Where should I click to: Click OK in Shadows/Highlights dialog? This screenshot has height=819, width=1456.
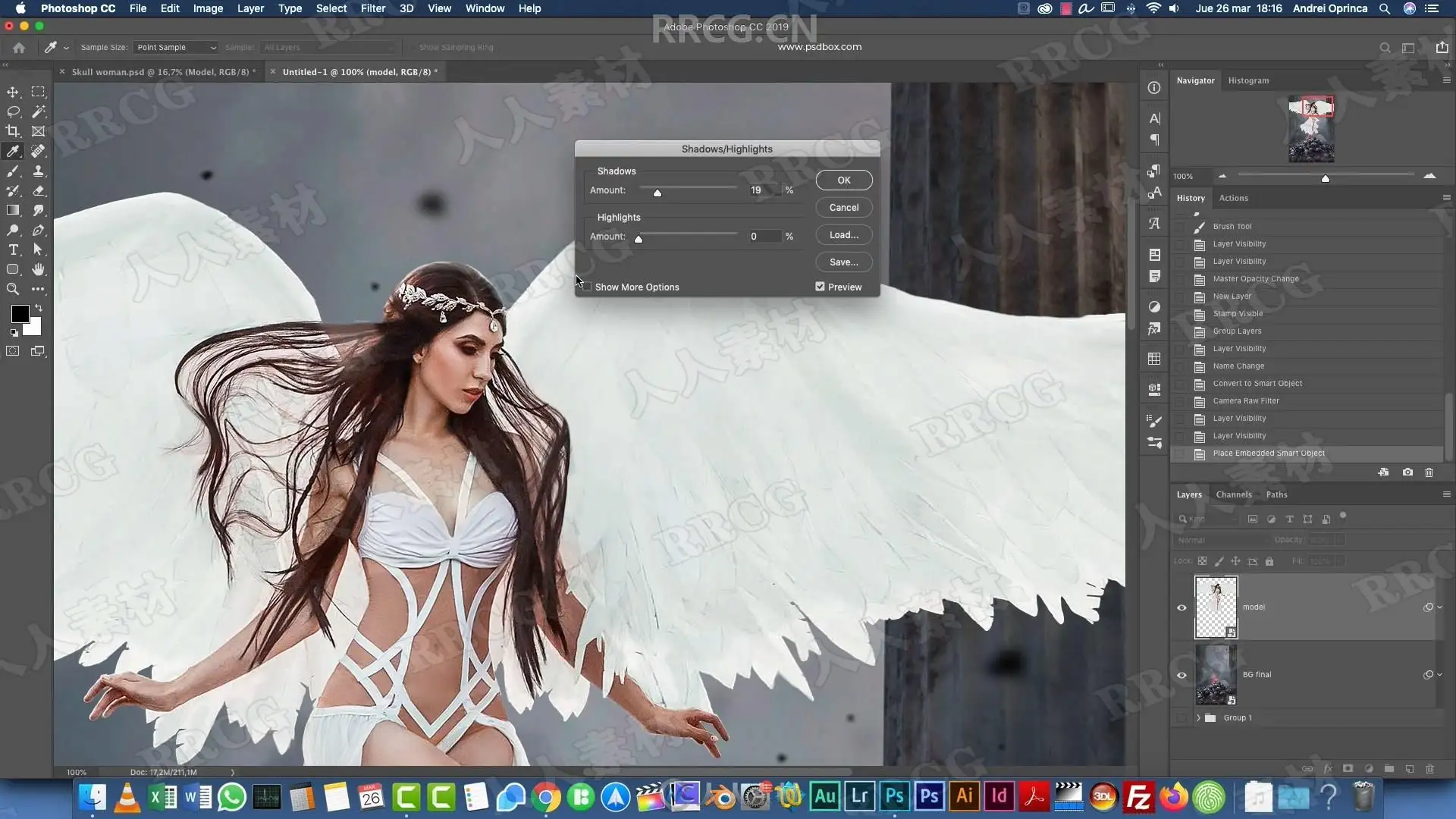[843, 180]
